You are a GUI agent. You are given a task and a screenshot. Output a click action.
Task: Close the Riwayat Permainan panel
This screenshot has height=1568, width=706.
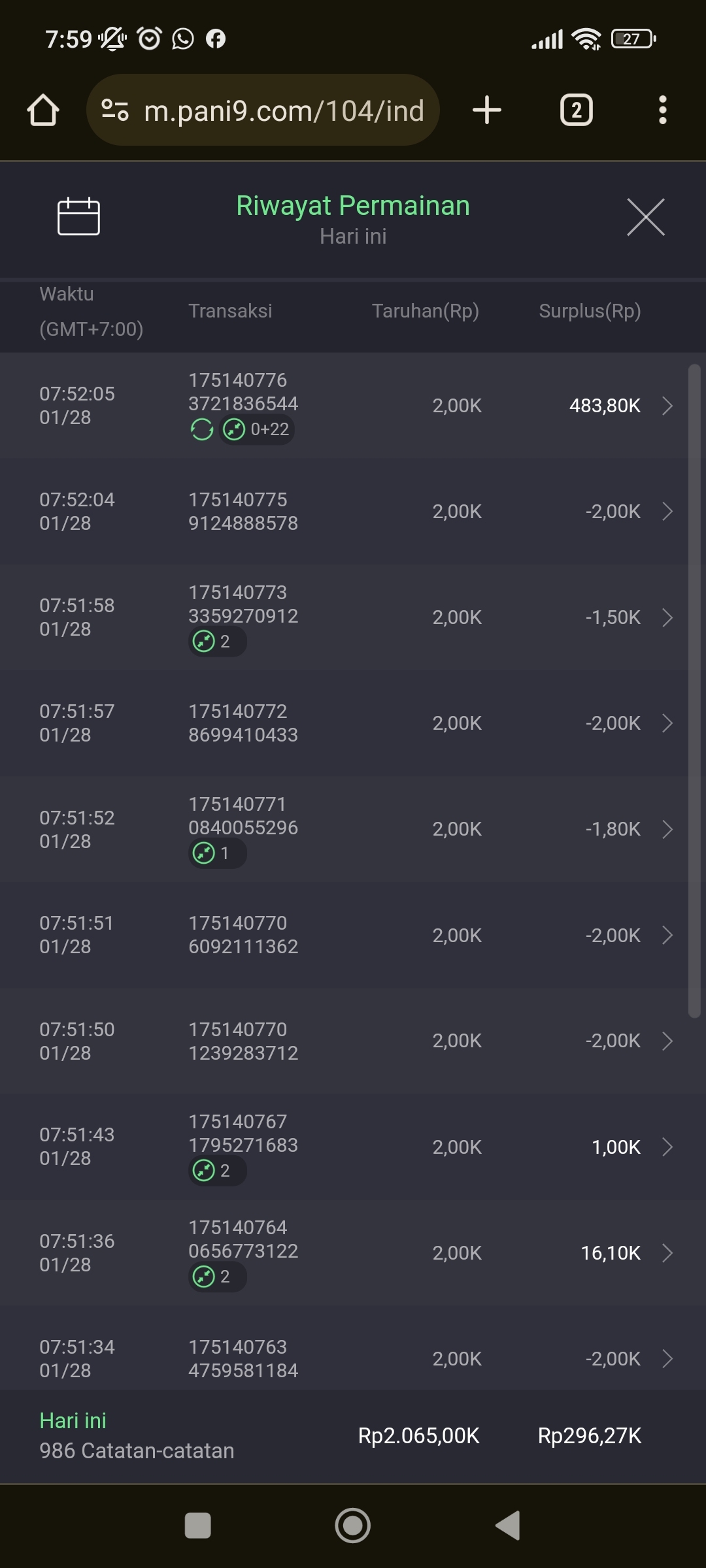(x=645, y=217)
